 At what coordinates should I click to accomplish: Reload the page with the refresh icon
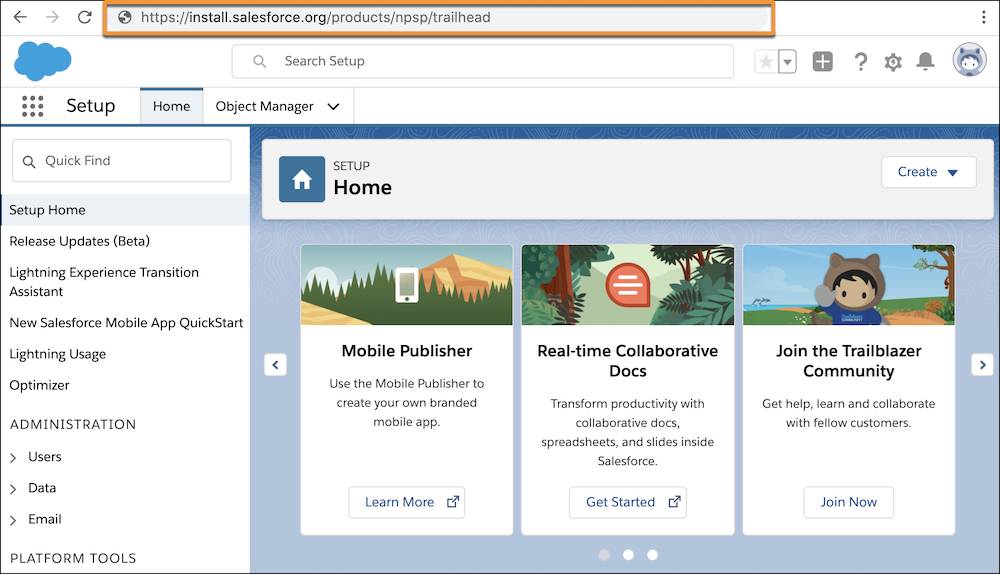[x=84, y=17]
